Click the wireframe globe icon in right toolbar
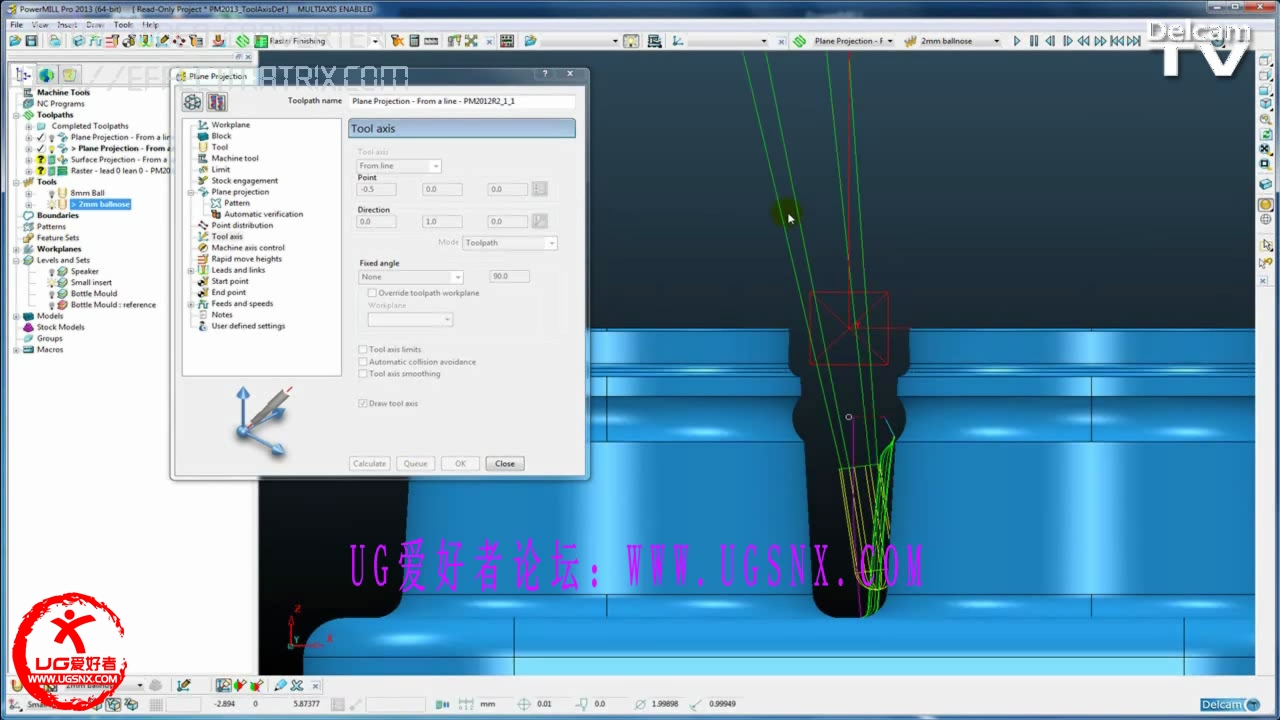Viewport: 1280px width, 720px height. (x=1265, y=219)
